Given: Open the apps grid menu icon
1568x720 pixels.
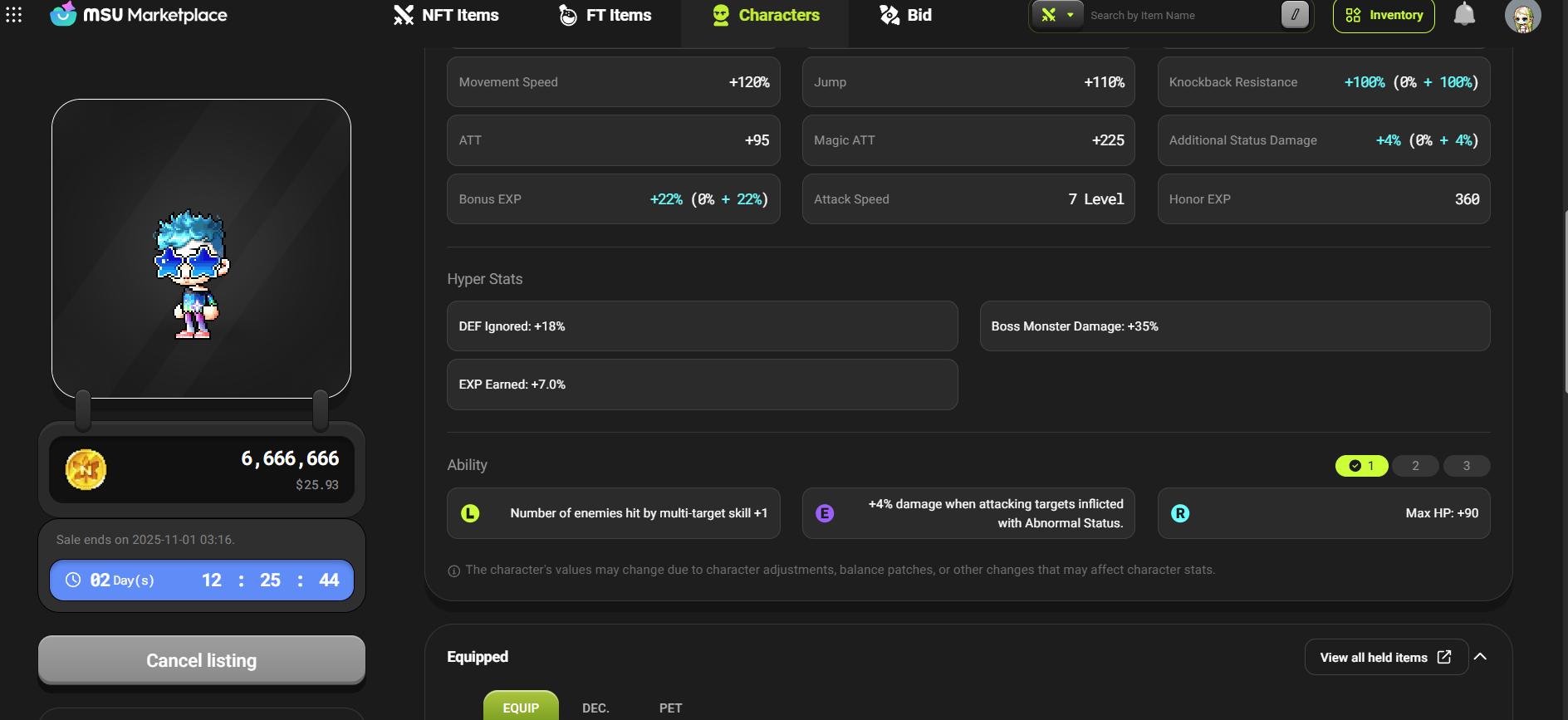Looking at the screenshot, I should (x=14, y=15).
